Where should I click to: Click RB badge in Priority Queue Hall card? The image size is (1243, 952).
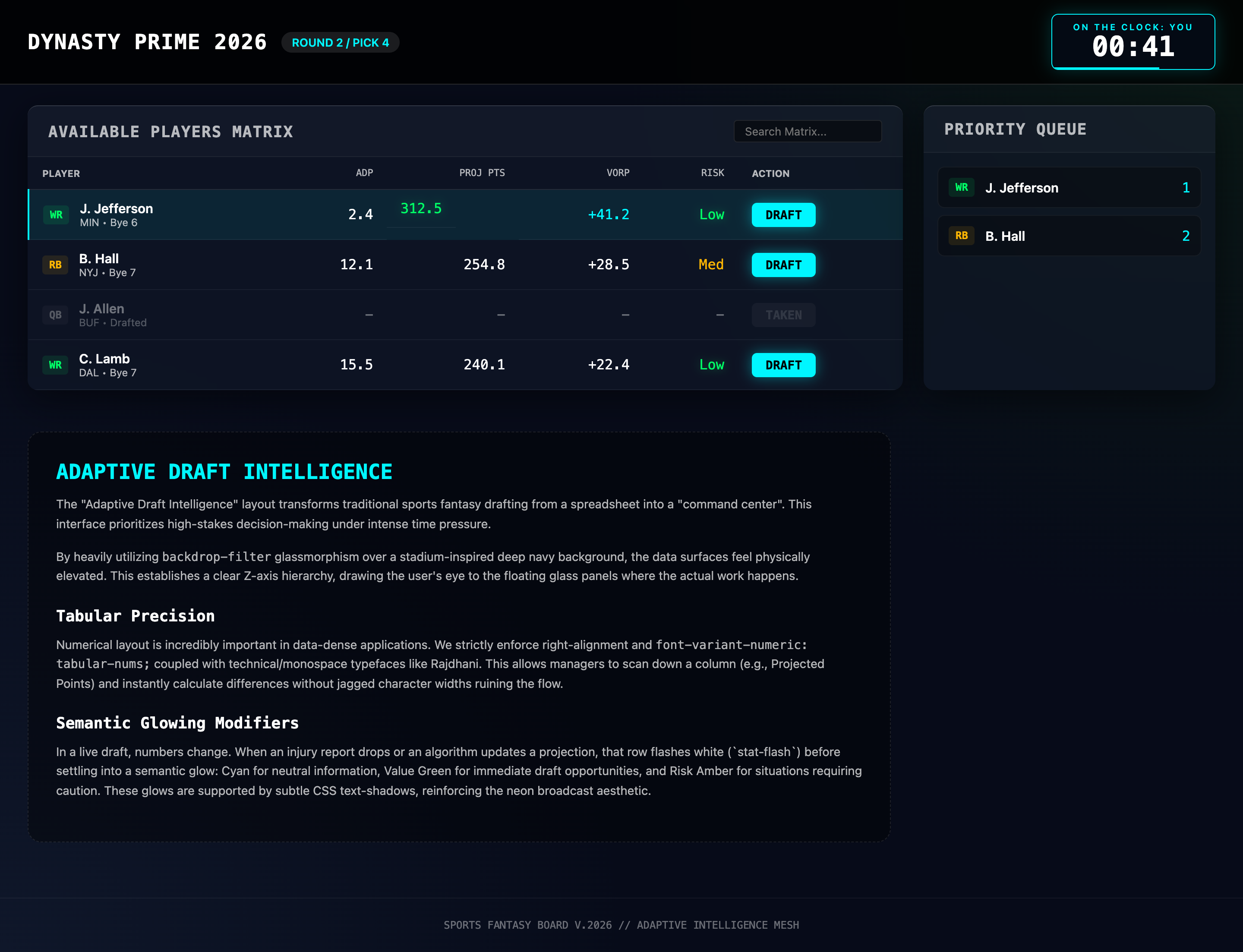point(961,236)
